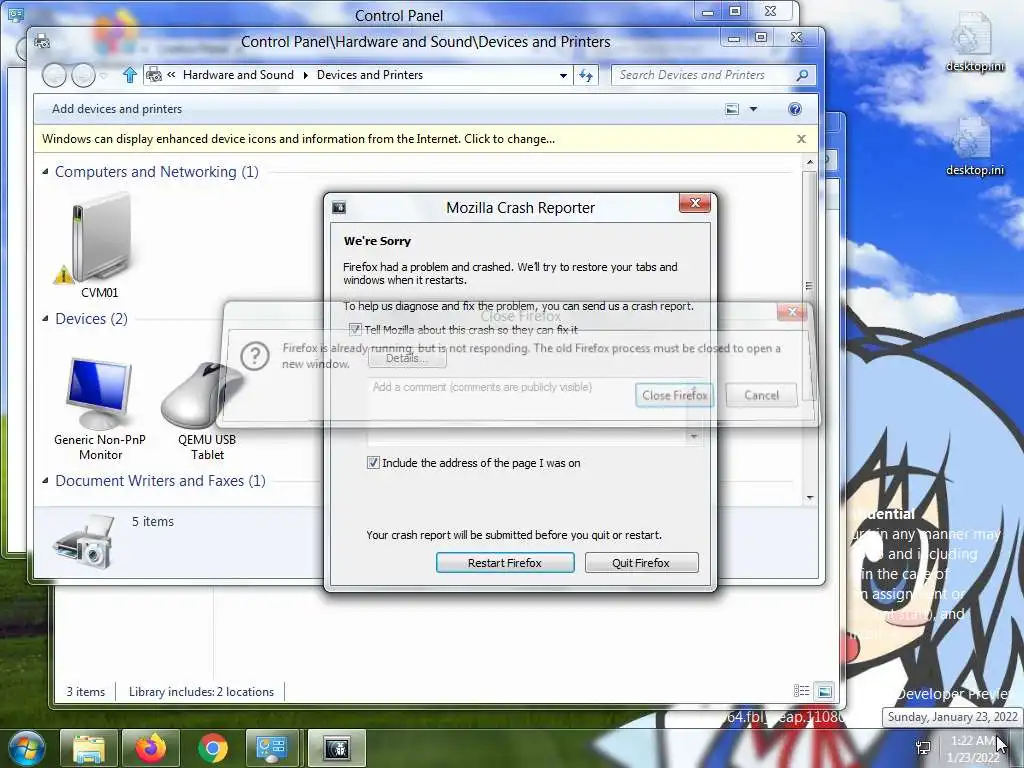
Task: Select the CVM01 computer icon
Action: (99, 246)
